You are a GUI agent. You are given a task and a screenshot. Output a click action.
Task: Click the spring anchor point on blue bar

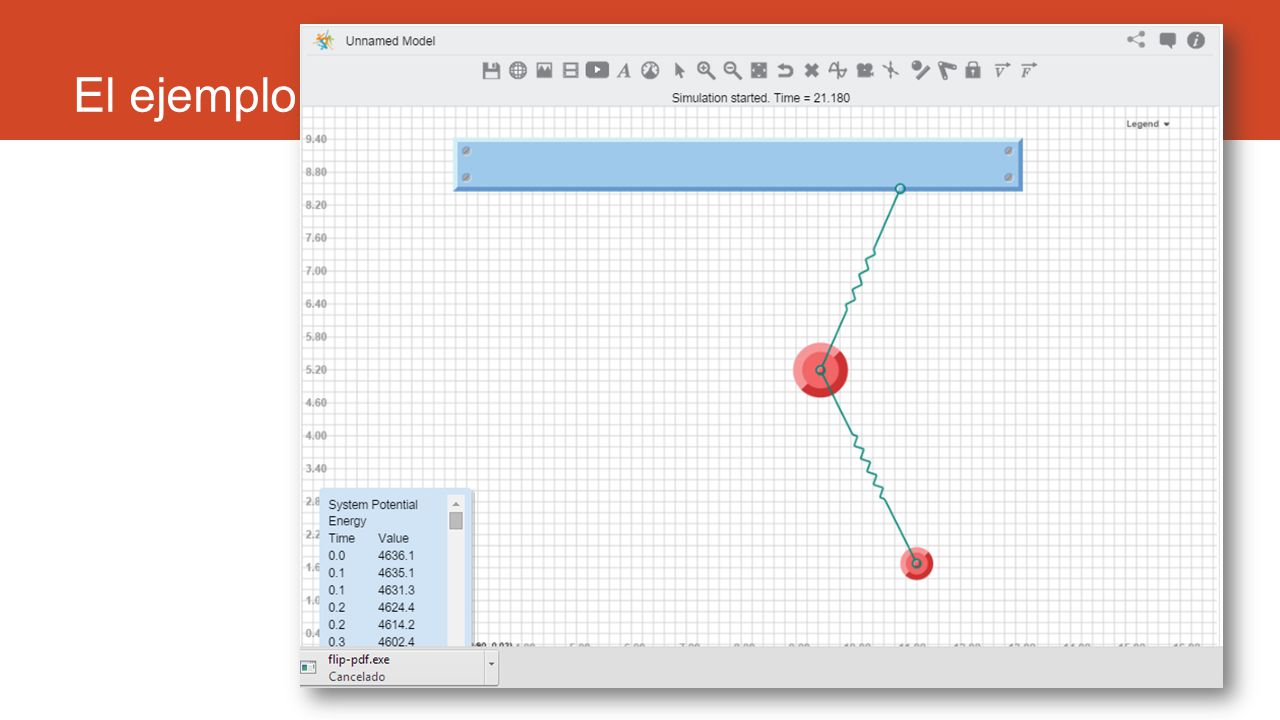click(900, 188)
